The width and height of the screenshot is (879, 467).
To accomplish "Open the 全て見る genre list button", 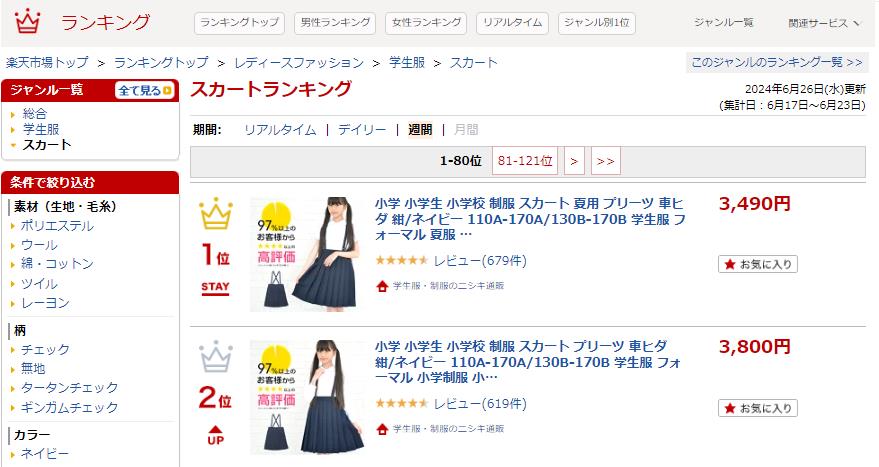I will 145,90.
